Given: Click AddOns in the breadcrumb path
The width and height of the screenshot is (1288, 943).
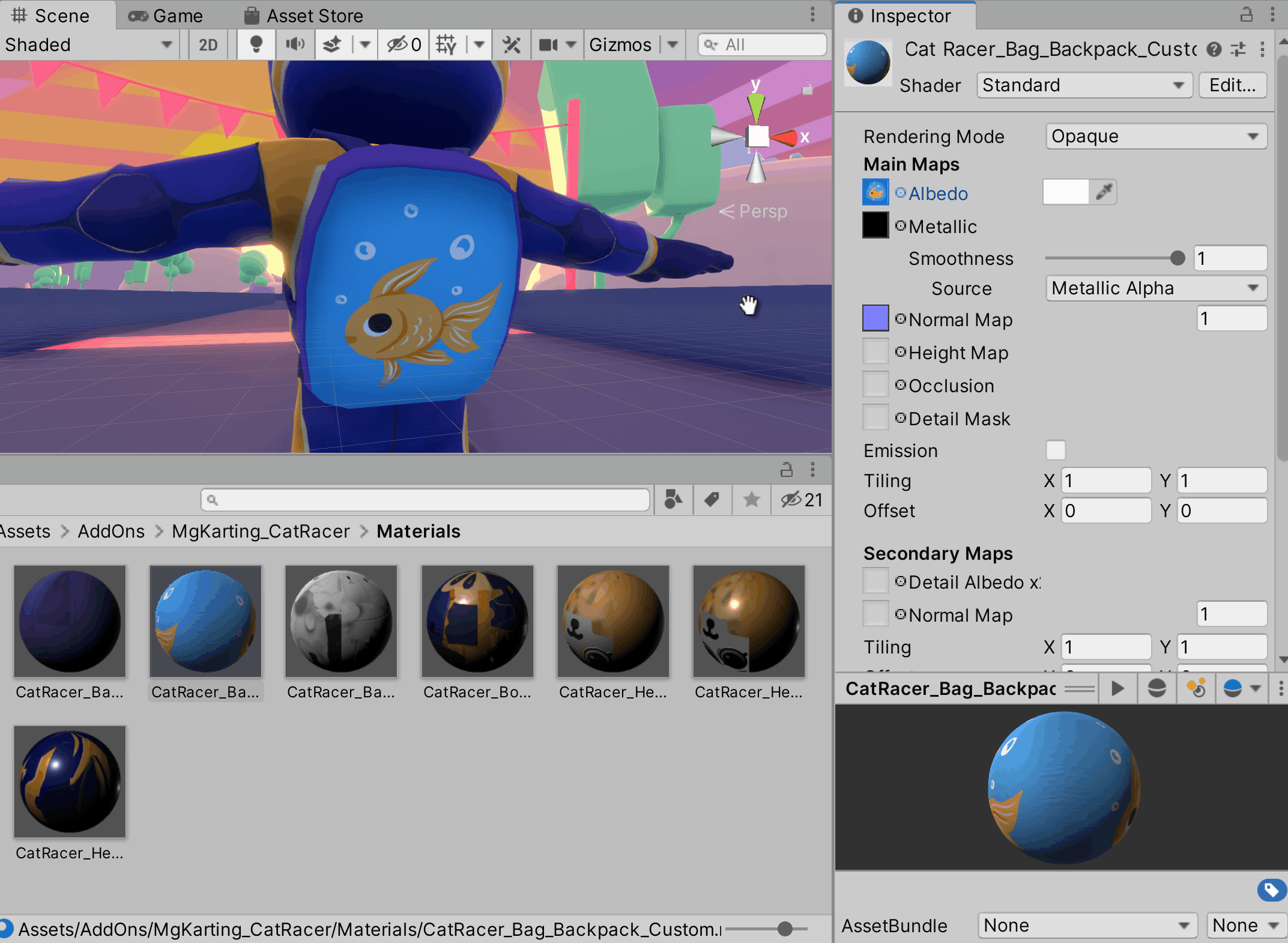Looking at the screenshot, I should (111, 531).
